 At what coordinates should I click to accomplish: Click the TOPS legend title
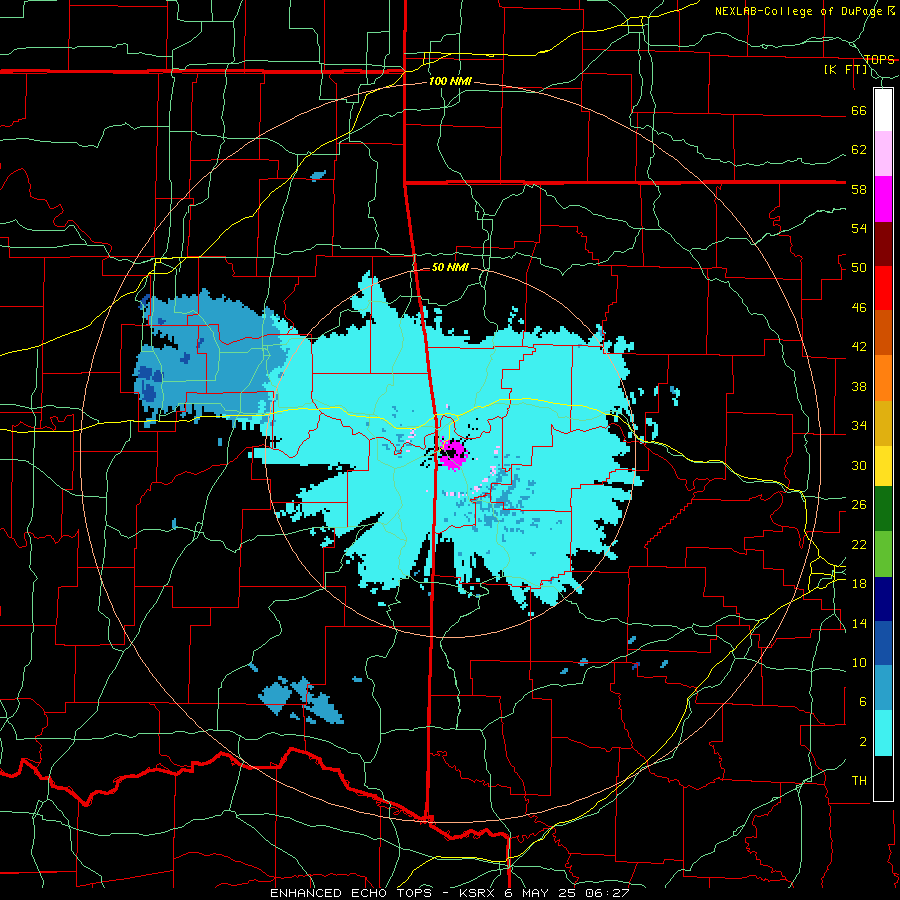click(879, 59)
